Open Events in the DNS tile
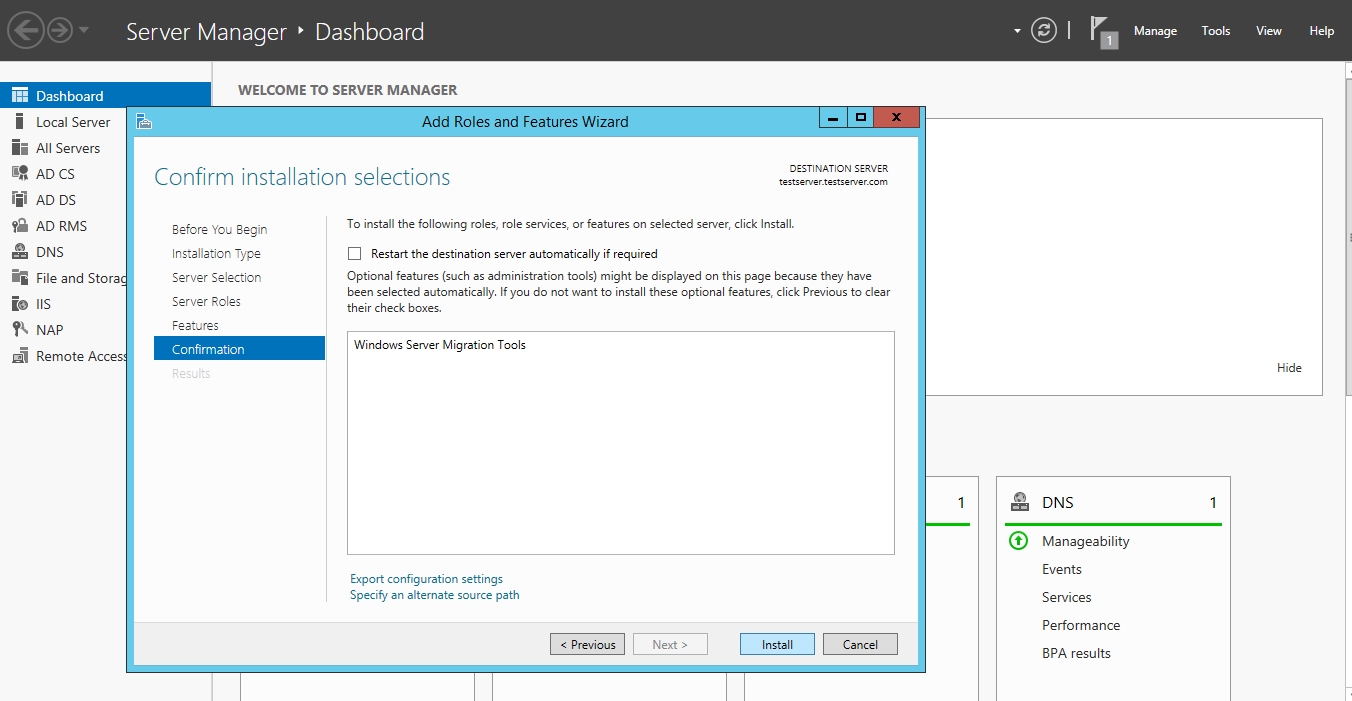 point(1061,569)
